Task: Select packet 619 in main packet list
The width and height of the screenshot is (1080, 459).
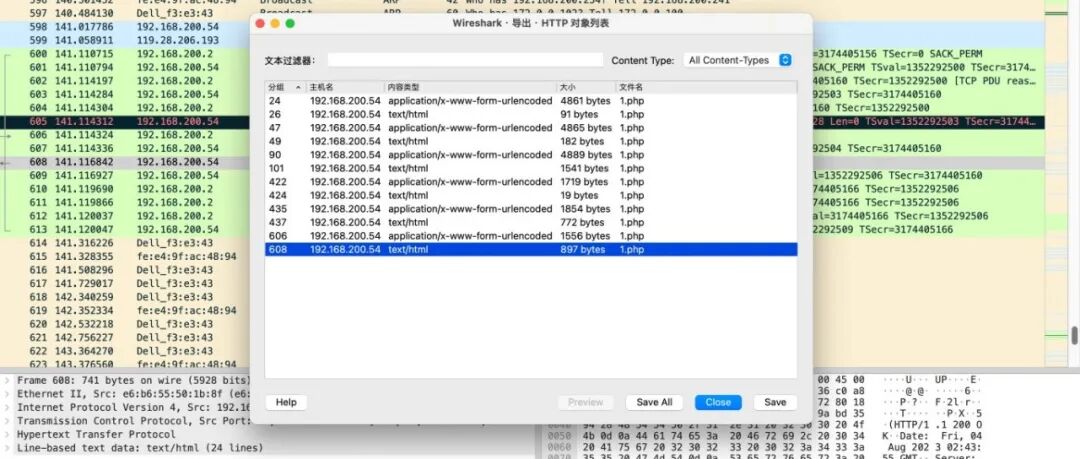Action: click(x=124, y=311)
